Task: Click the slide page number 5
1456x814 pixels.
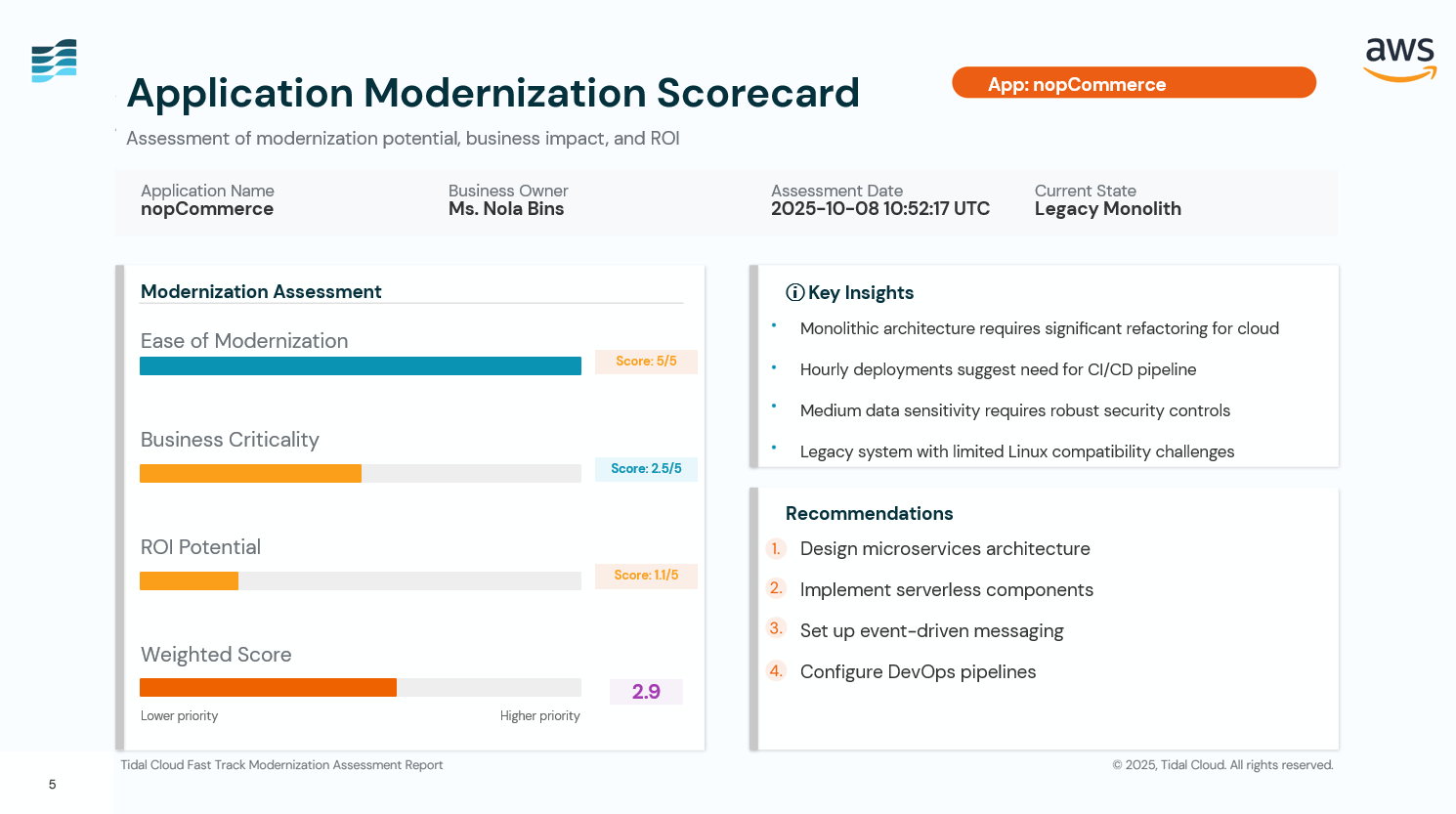Action: (x=53, y=784)
